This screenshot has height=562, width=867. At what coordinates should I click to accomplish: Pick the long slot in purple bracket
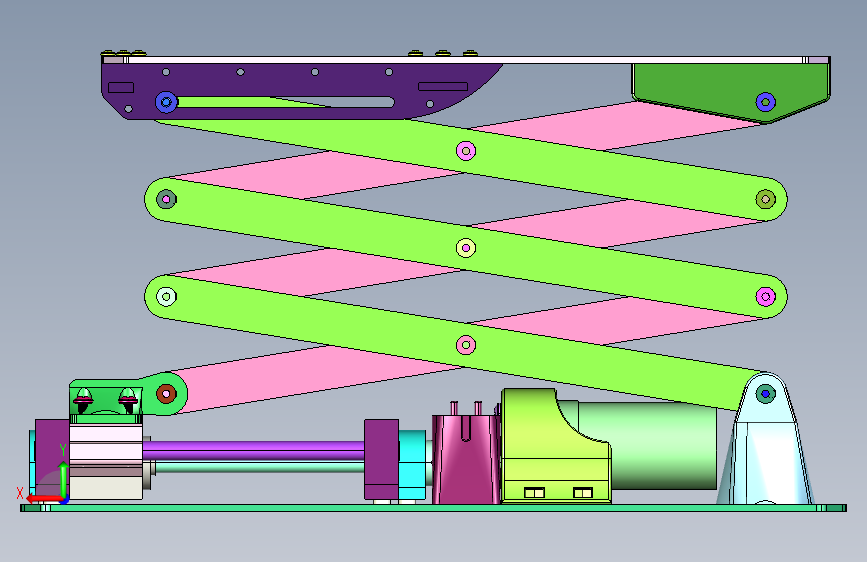286,102
